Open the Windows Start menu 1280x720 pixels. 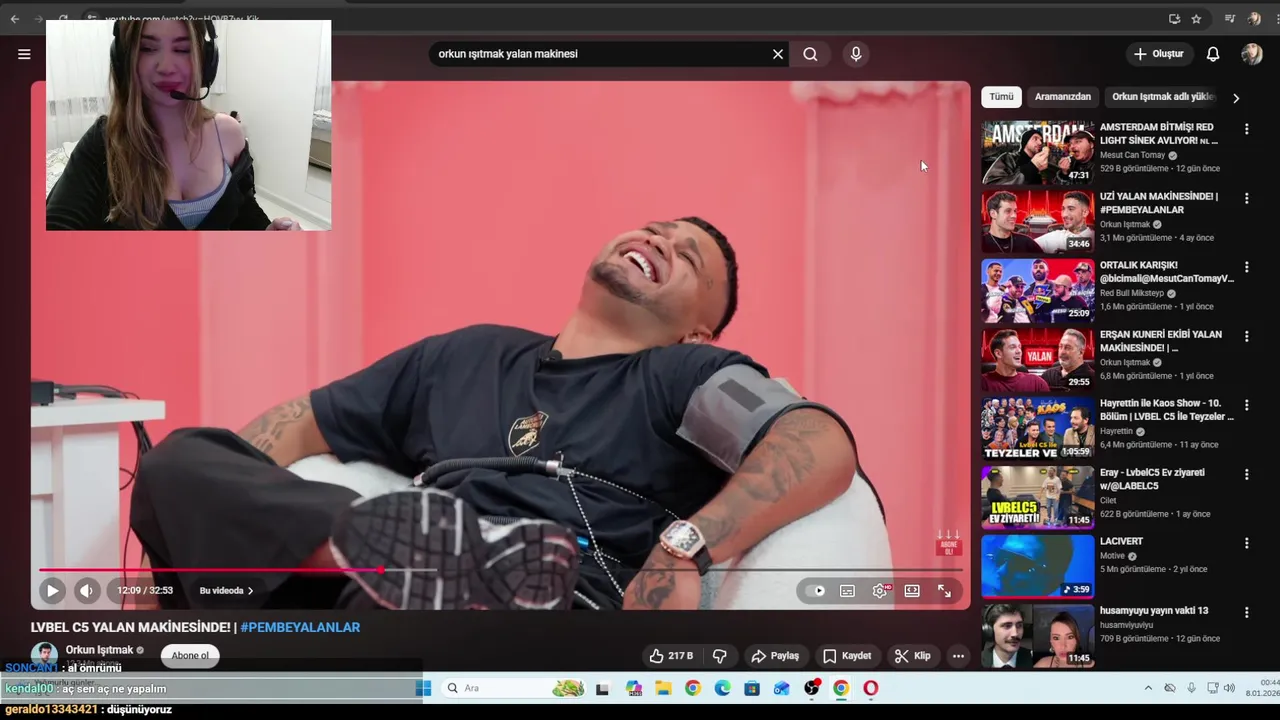(423, 688)
